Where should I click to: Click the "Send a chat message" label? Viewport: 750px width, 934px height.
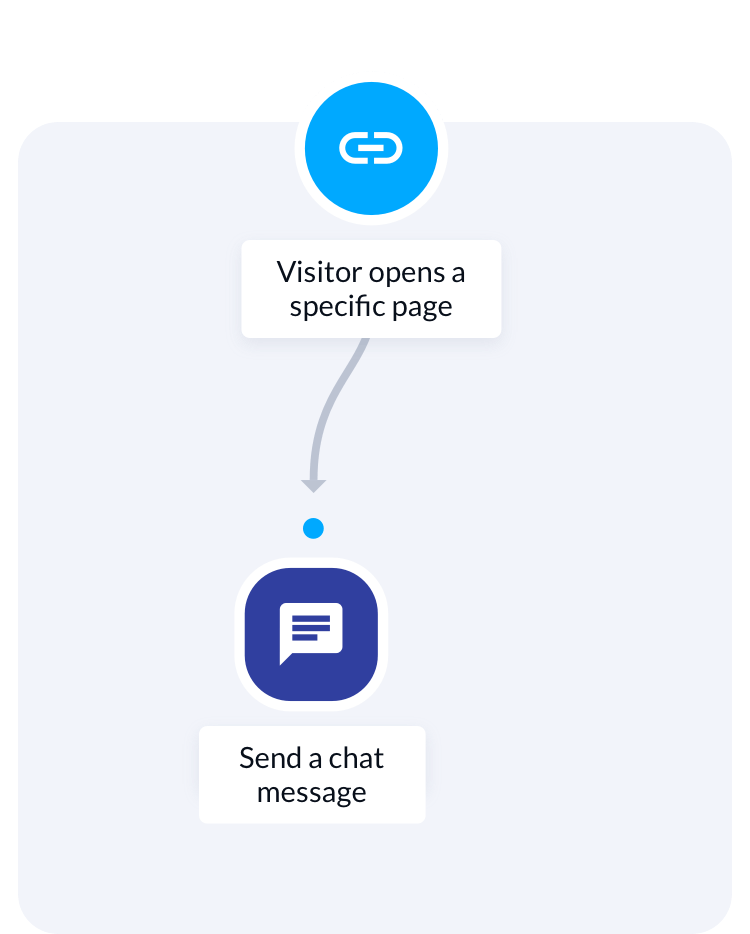coord(312,774)
